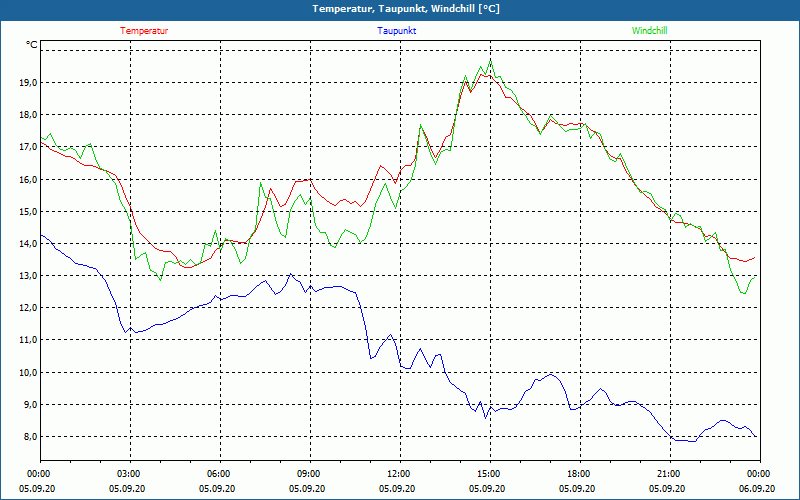Viewport: 800px width, 500px height.
Task: Click the "15:00" time label on the x-axis
Action: (489, 474)
